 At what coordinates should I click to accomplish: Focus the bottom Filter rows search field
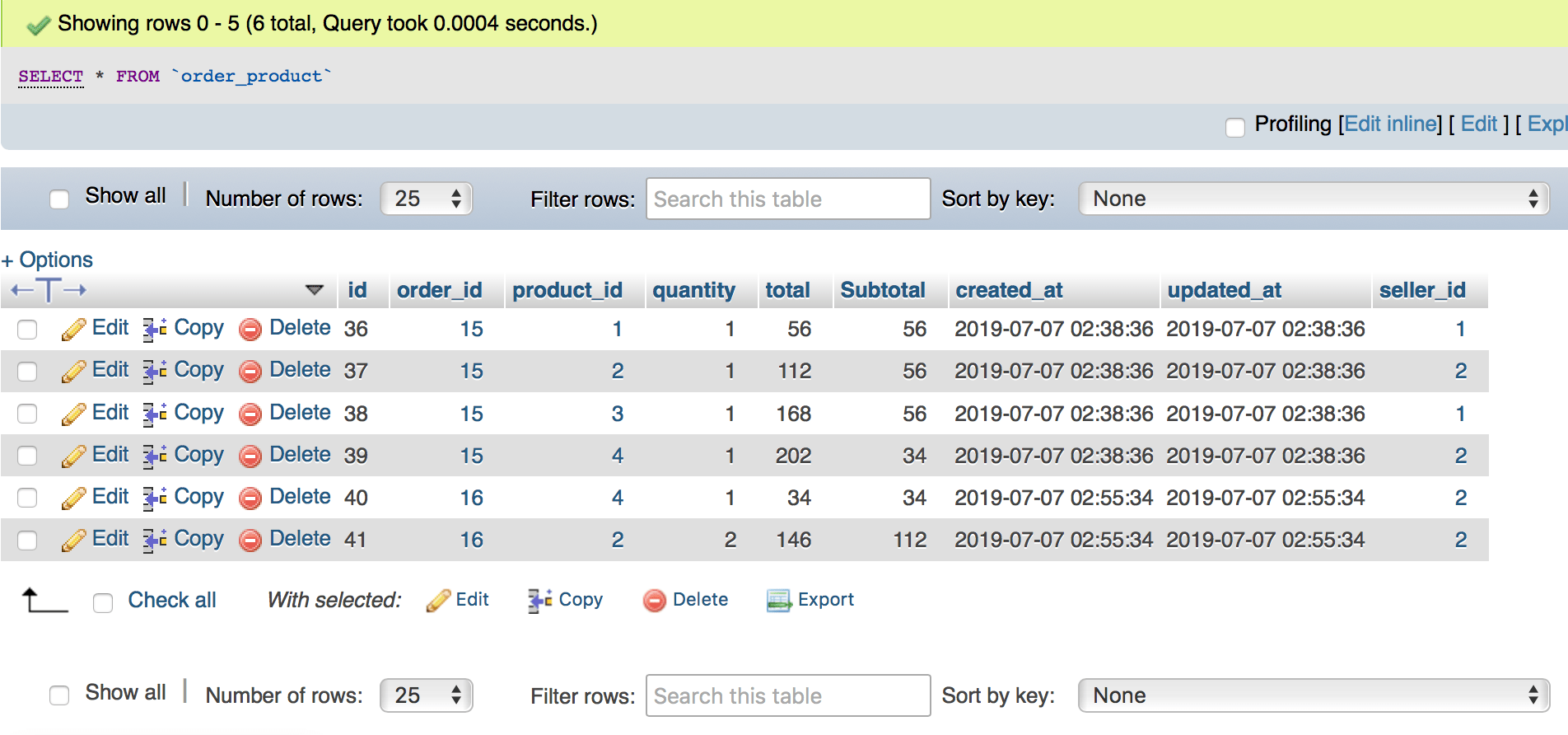788,695
